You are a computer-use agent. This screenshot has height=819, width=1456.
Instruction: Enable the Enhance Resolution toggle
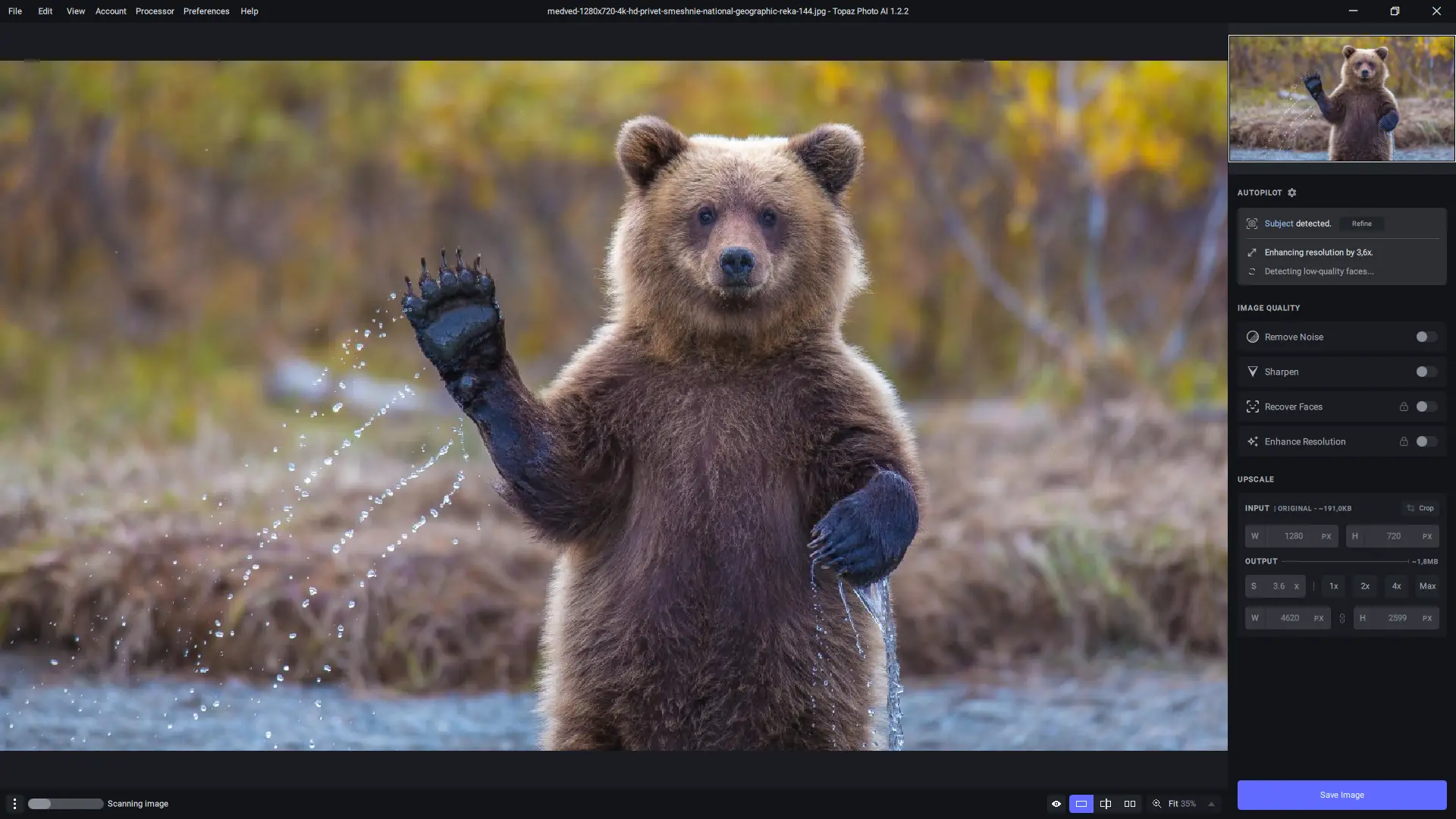point(1426,442)
